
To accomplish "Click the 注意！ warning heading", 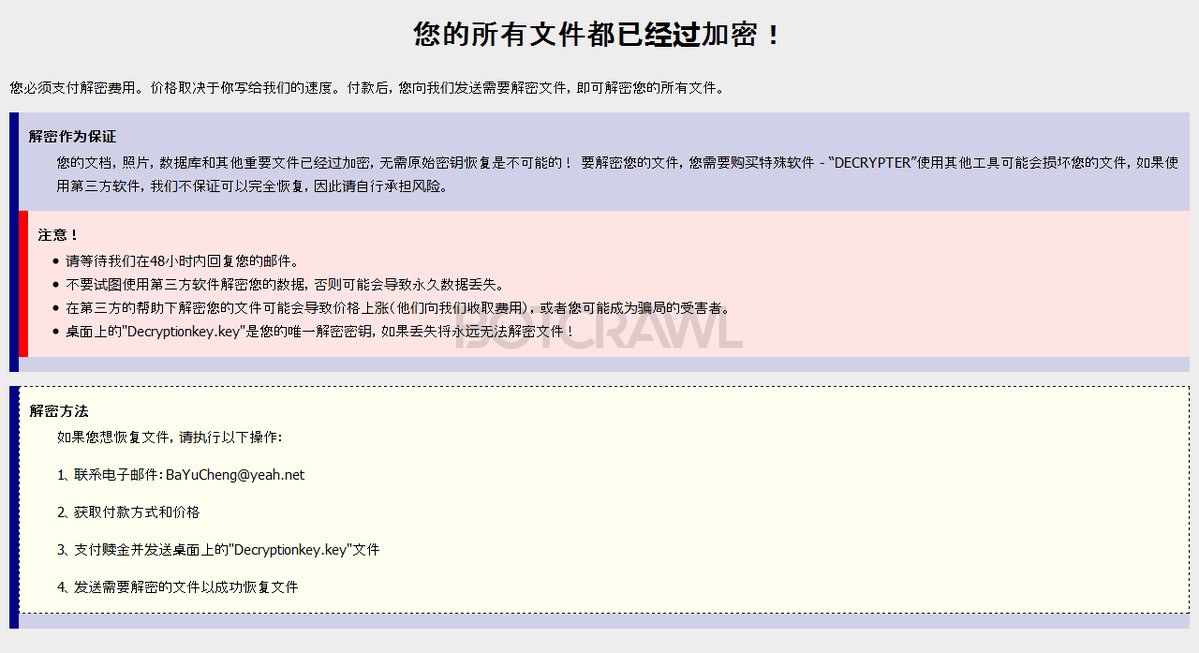I will click(58, 235).
